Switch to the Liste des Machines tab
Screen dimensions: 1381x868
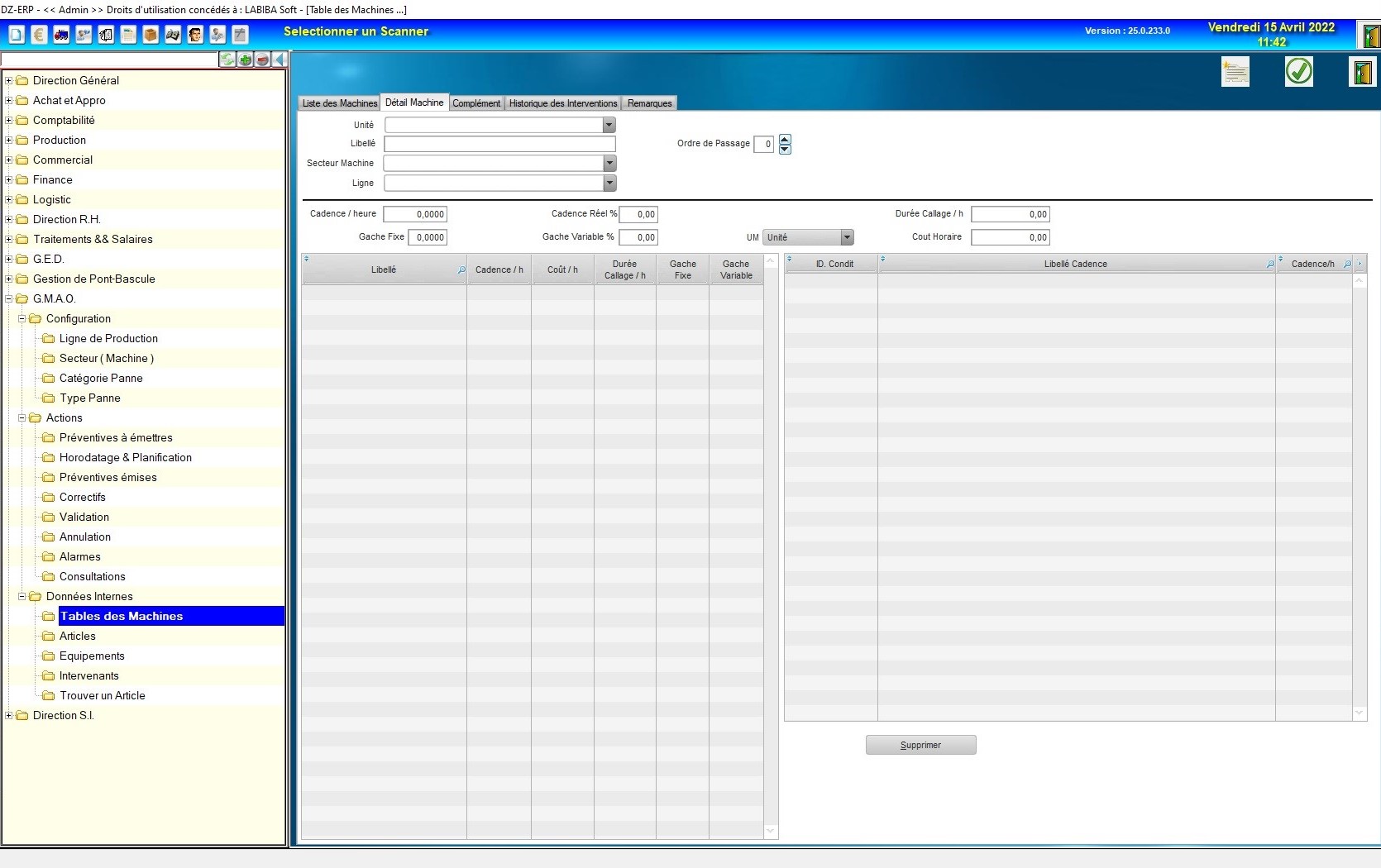[x=339, y=103]
